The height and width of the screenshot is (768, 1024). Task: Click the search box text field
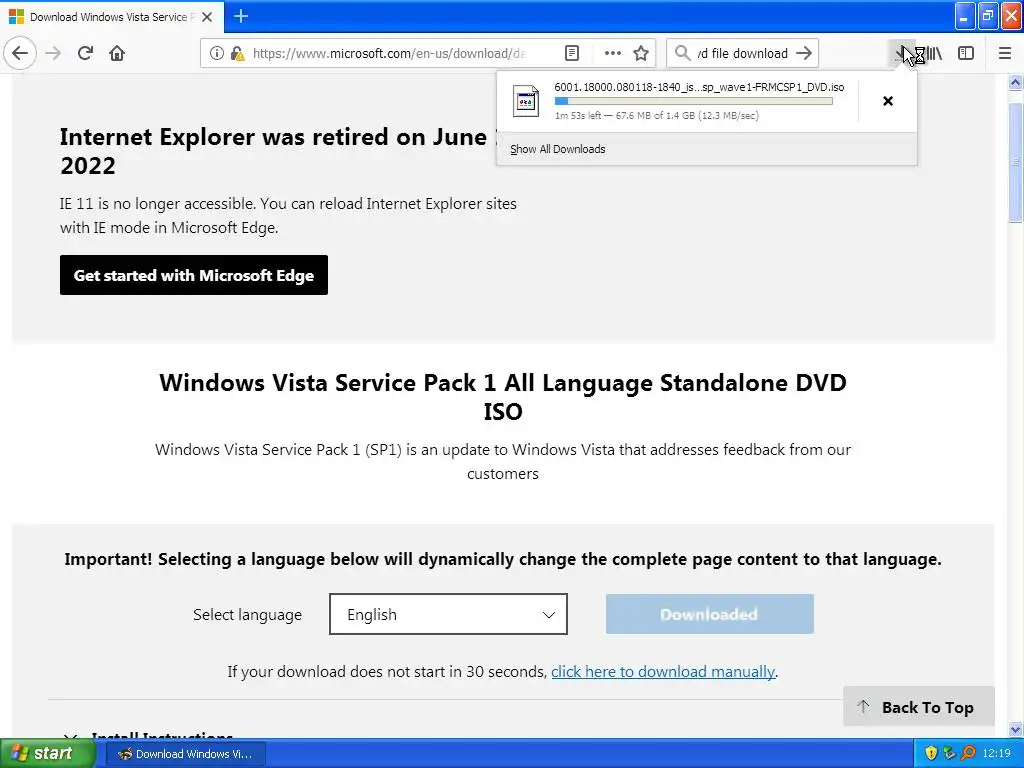[x=743, y=53]
